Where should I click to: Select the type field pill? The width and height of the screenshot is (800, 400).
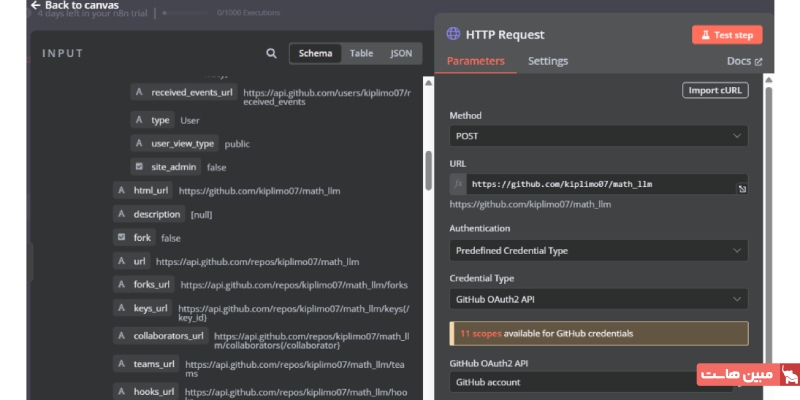pyautogui.click(x=153, y=120)
